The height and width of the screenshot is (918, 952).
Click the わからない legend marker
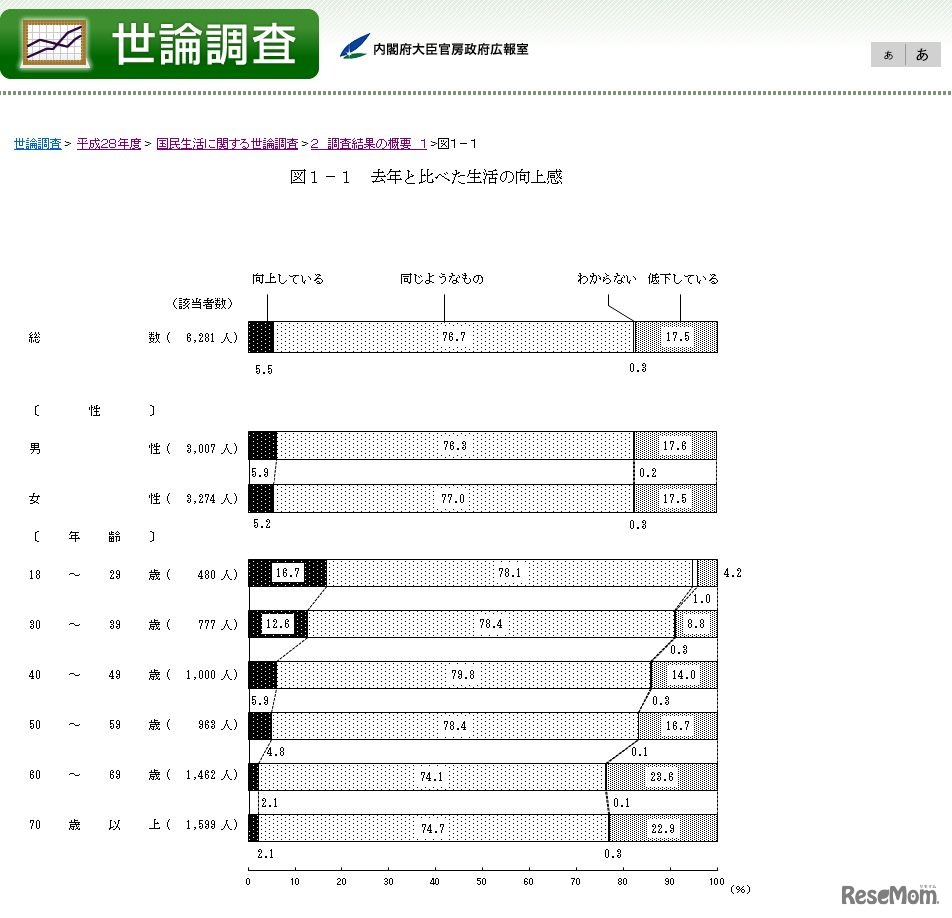pos(606,279)
